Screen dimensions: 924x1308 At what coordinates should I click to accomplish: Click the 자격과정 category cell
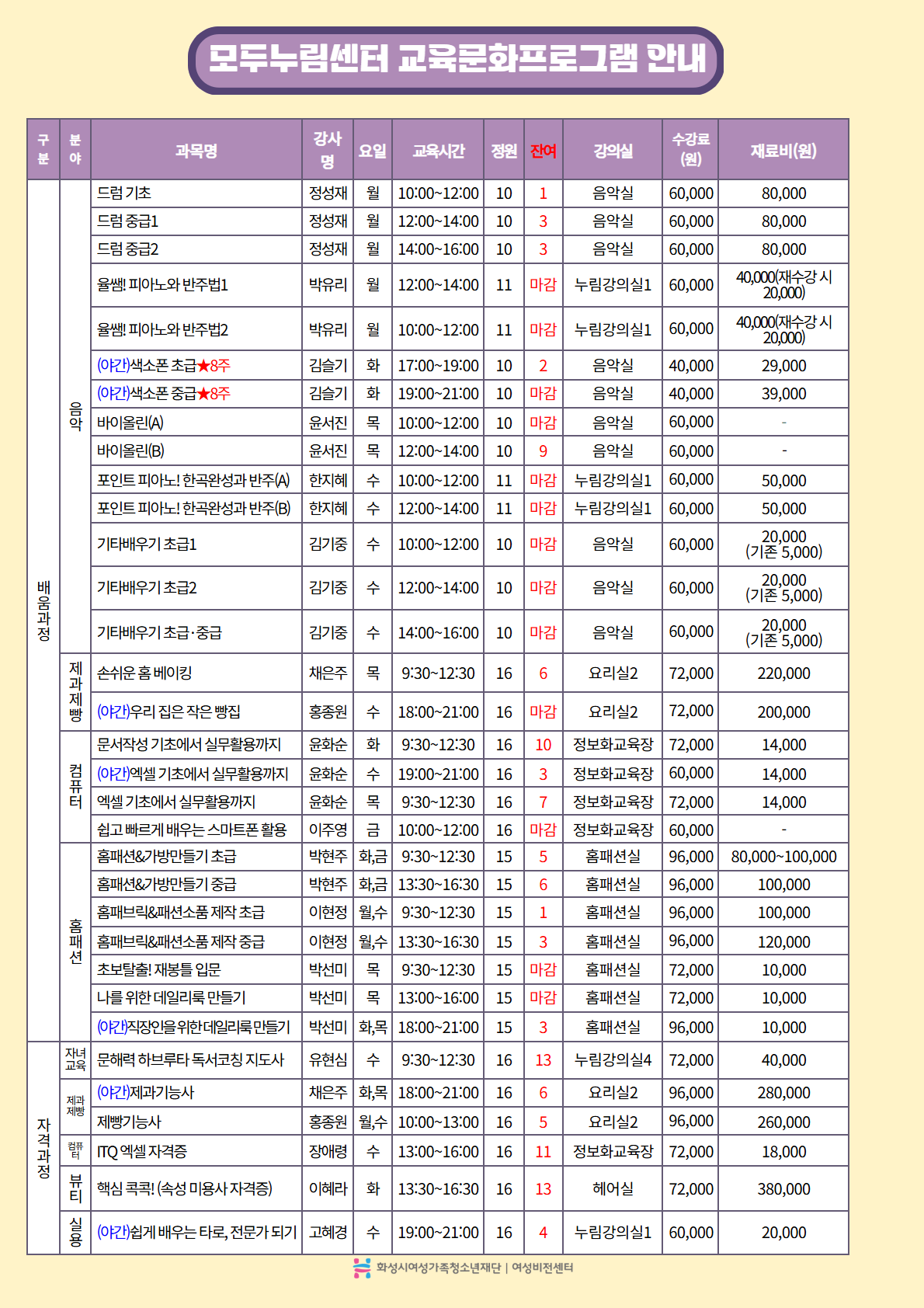tap(43, 1148)
